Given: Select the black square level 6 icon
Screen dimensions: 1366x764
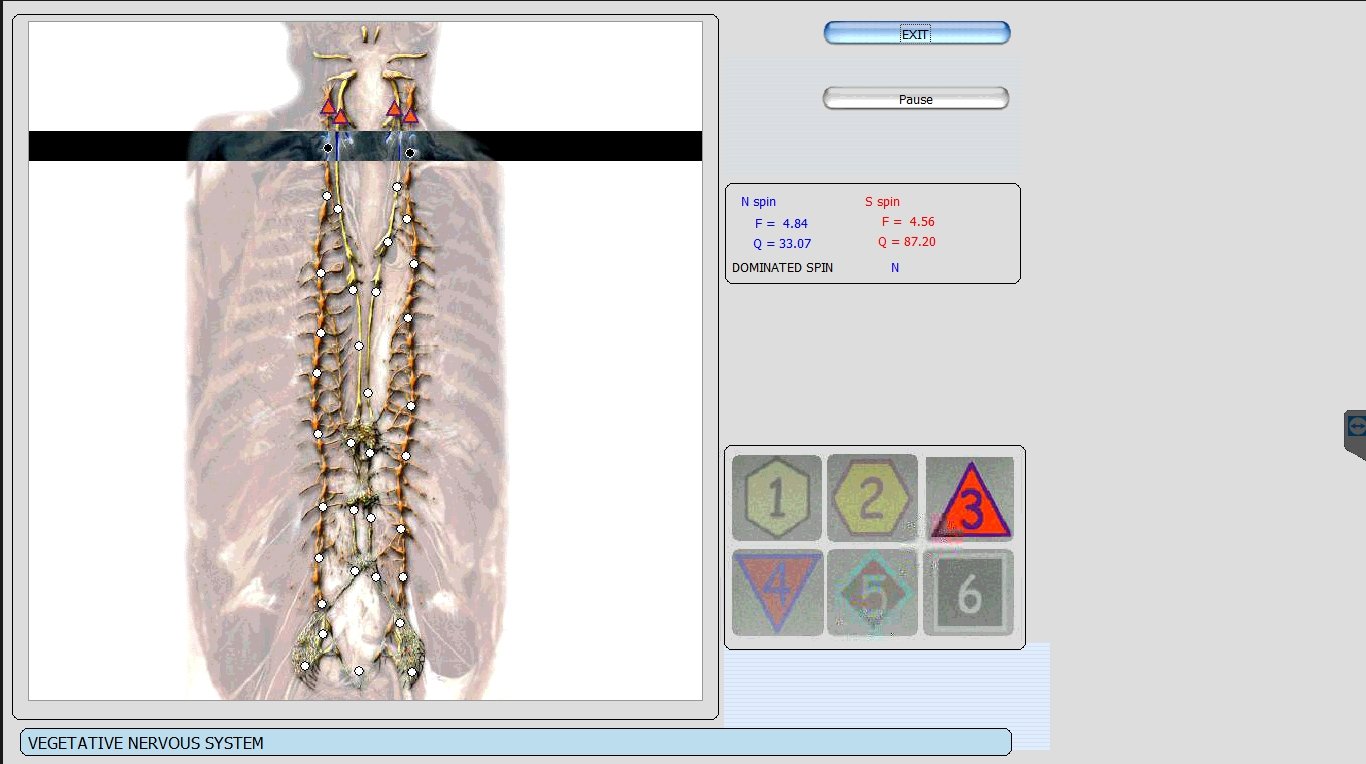Looking at the screenshot, I should 968,593.
